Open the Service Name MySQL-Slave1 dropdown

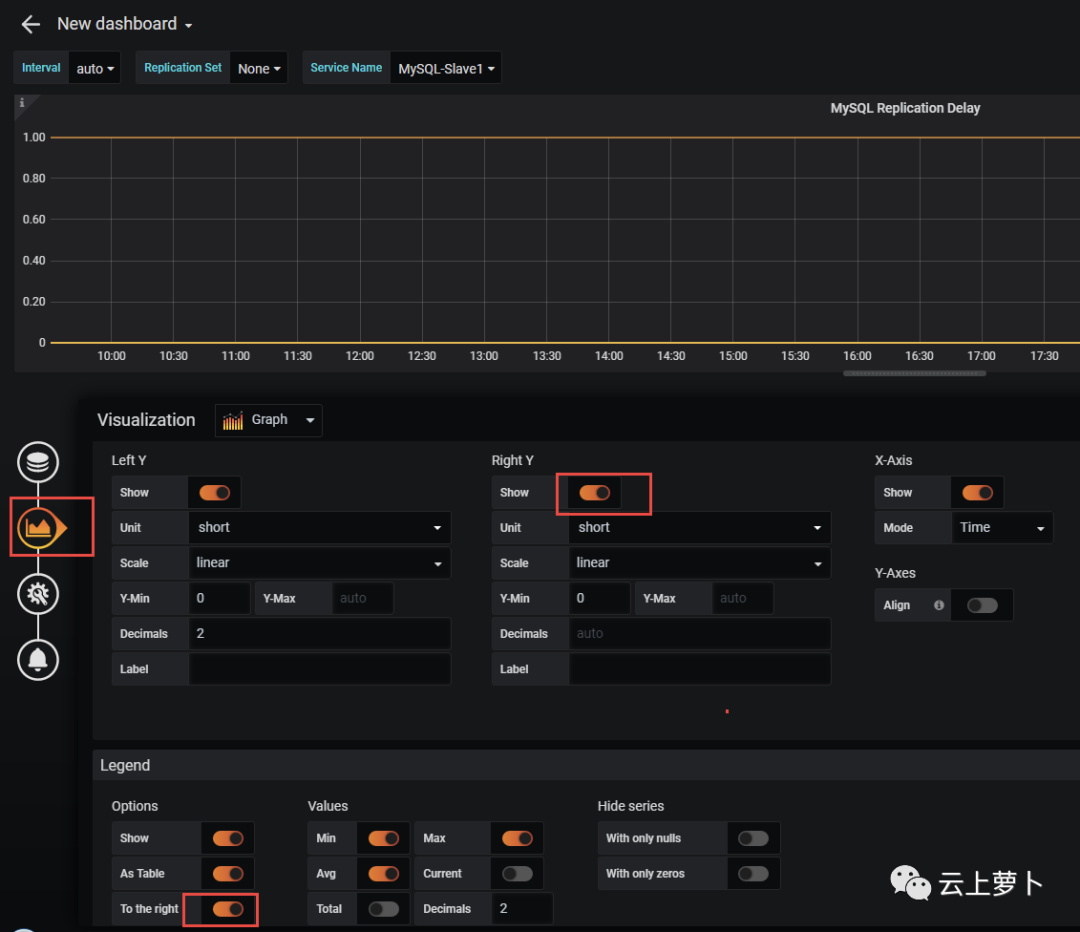click(x=446, y=68)
